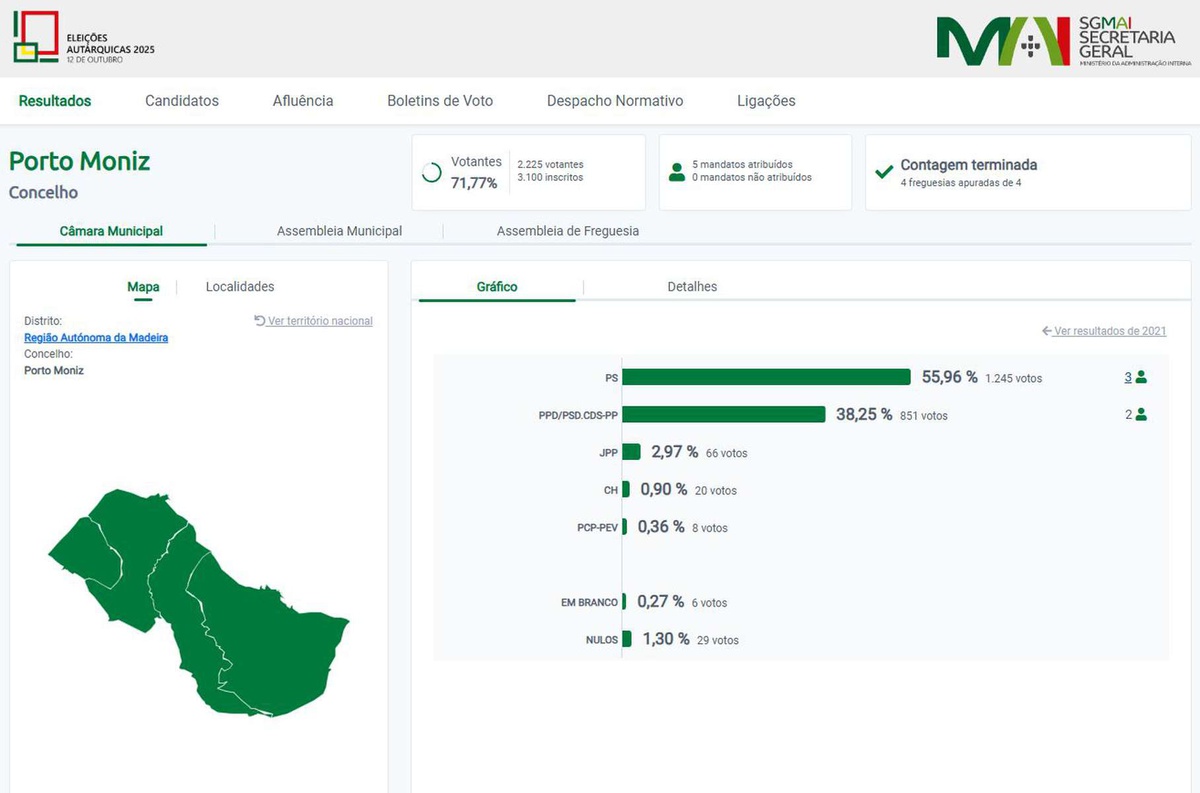Click the PS green results bar
Viewport: 1200px width, 793px height.
pos(766,377)
